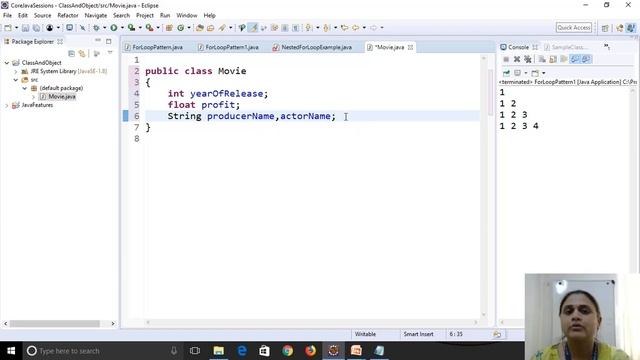The height and width of the screenshot is (360, 640).
Task: Open the Run button dropdown arrow
Action: click(122, 28)
